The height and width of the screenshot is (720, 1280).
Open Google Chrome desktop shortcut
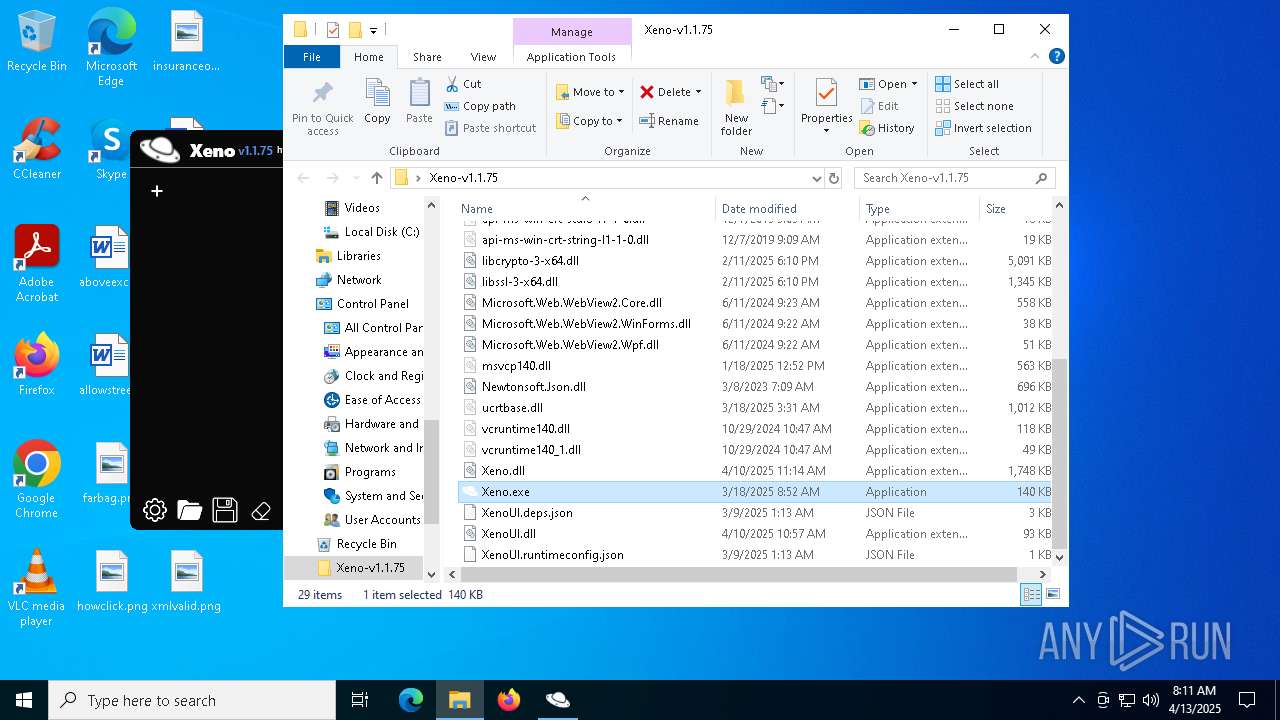click(37, 479)
